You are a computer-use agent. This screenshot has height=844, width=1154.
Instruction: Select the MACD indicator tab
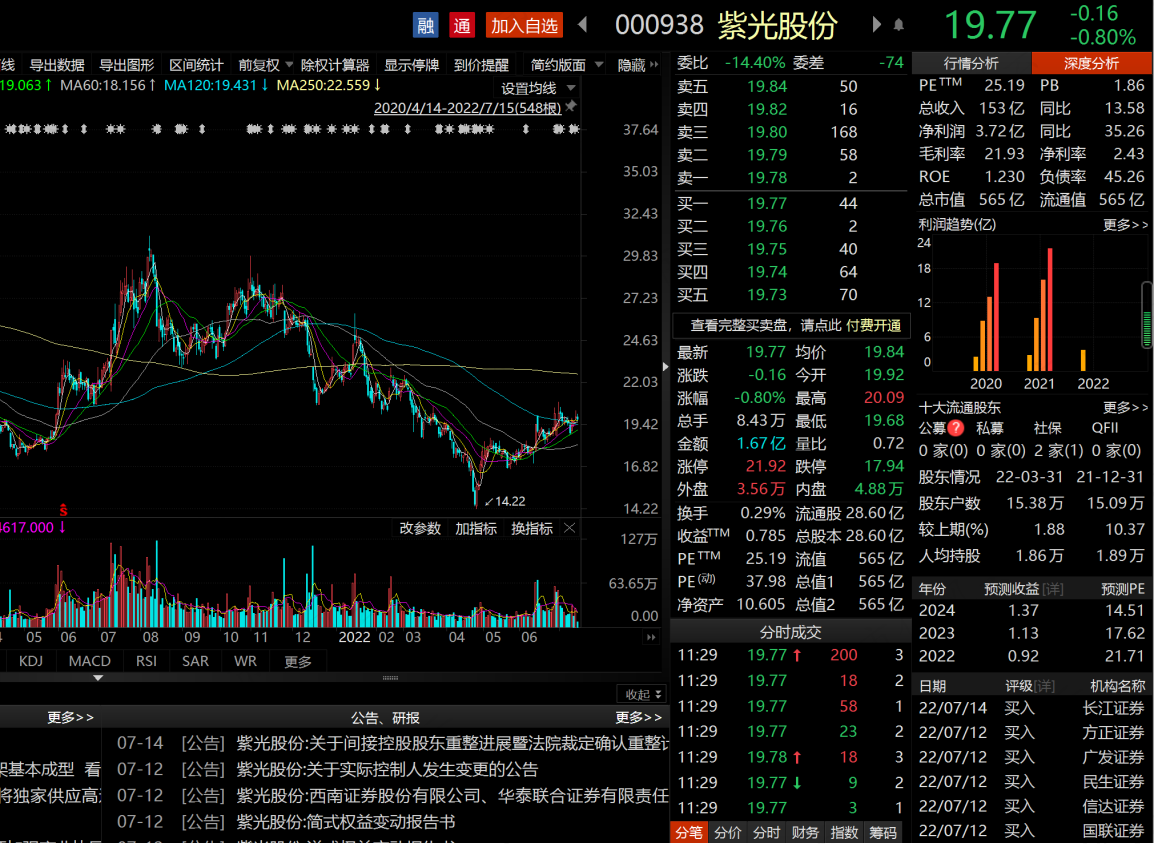pyautogui.click(x=90, y=661)
